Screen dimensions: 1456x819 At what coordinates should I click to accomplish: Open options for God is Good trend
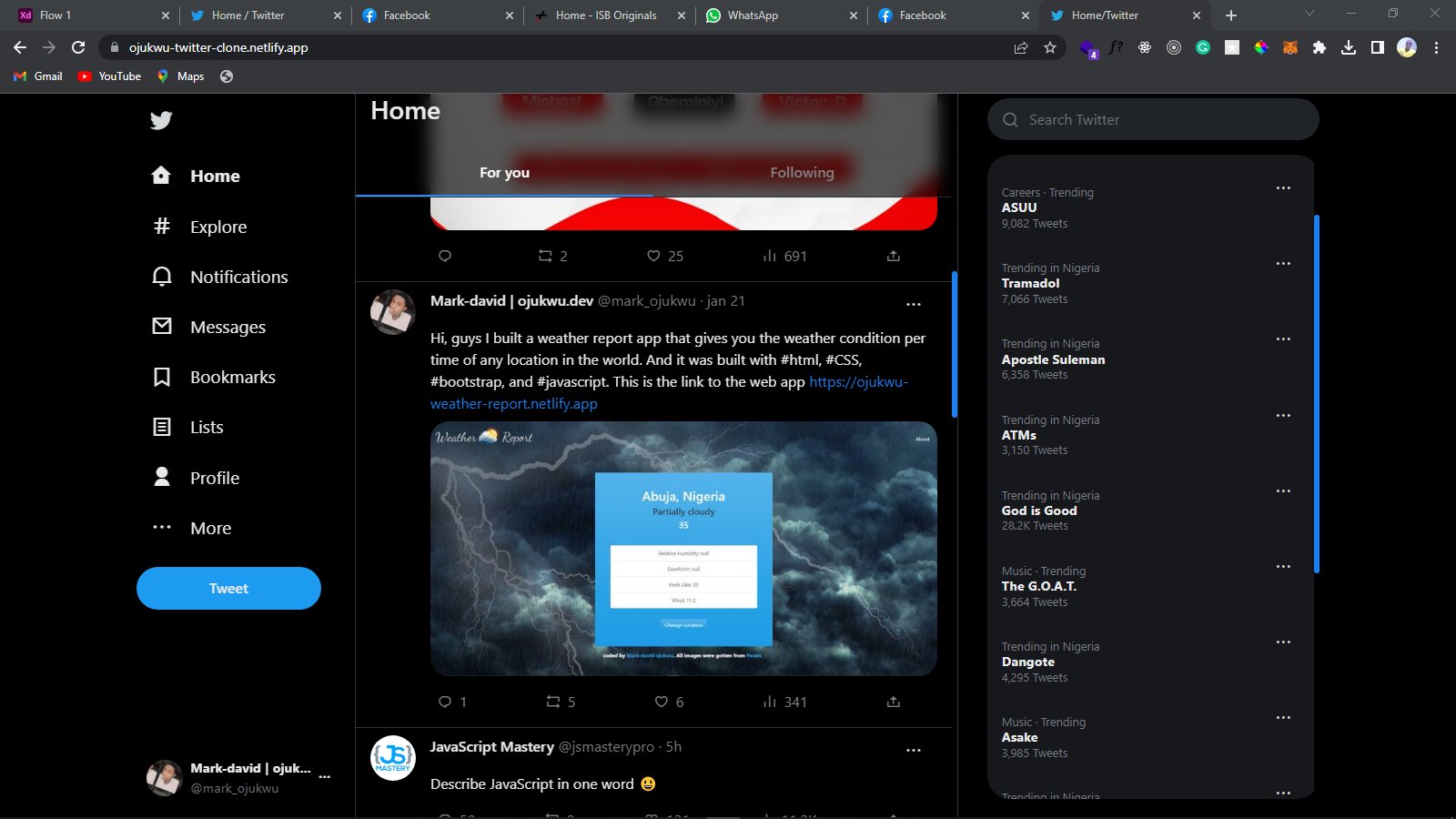click(1283, 490)
